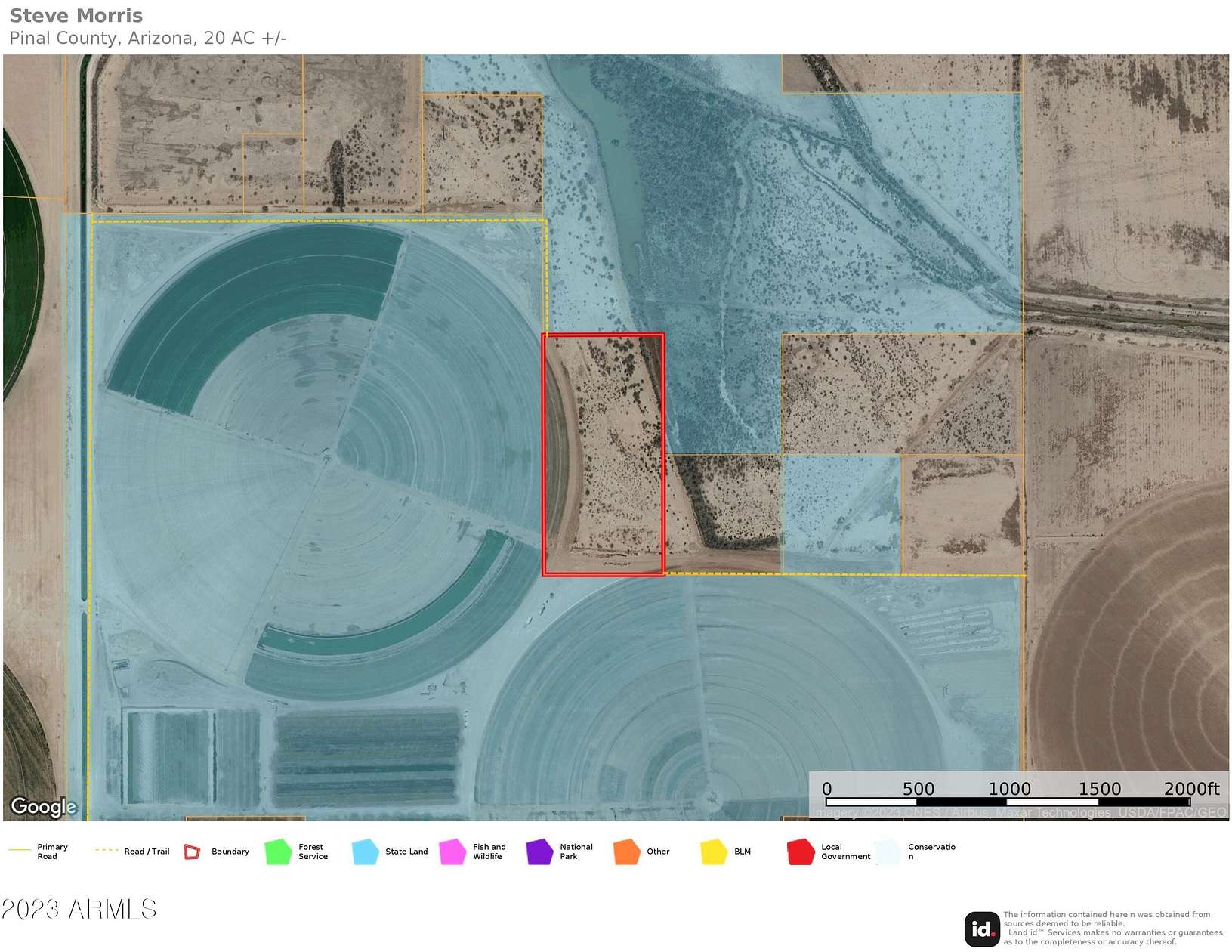
Task: Expand the property details under Steve Morris heading
Action: (76, 15)
